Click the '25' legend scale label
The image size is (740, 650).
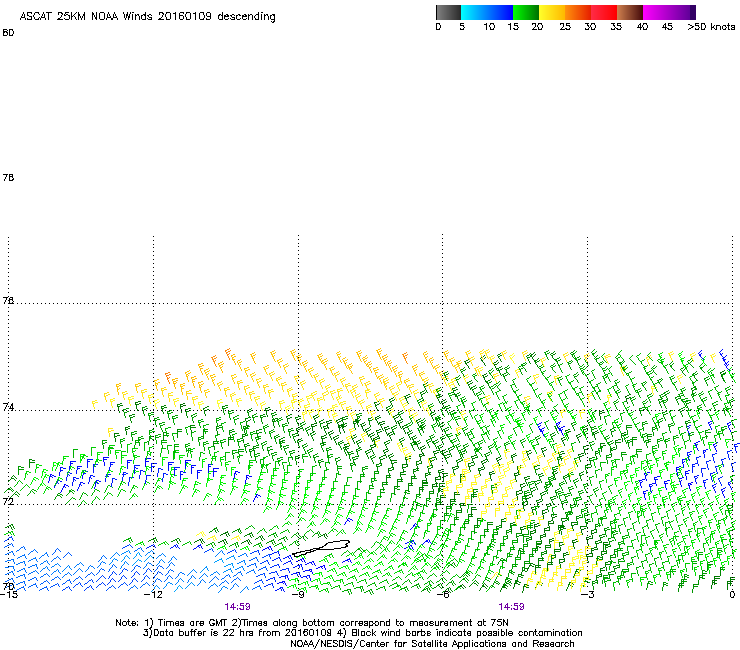[x=565, y=27]
